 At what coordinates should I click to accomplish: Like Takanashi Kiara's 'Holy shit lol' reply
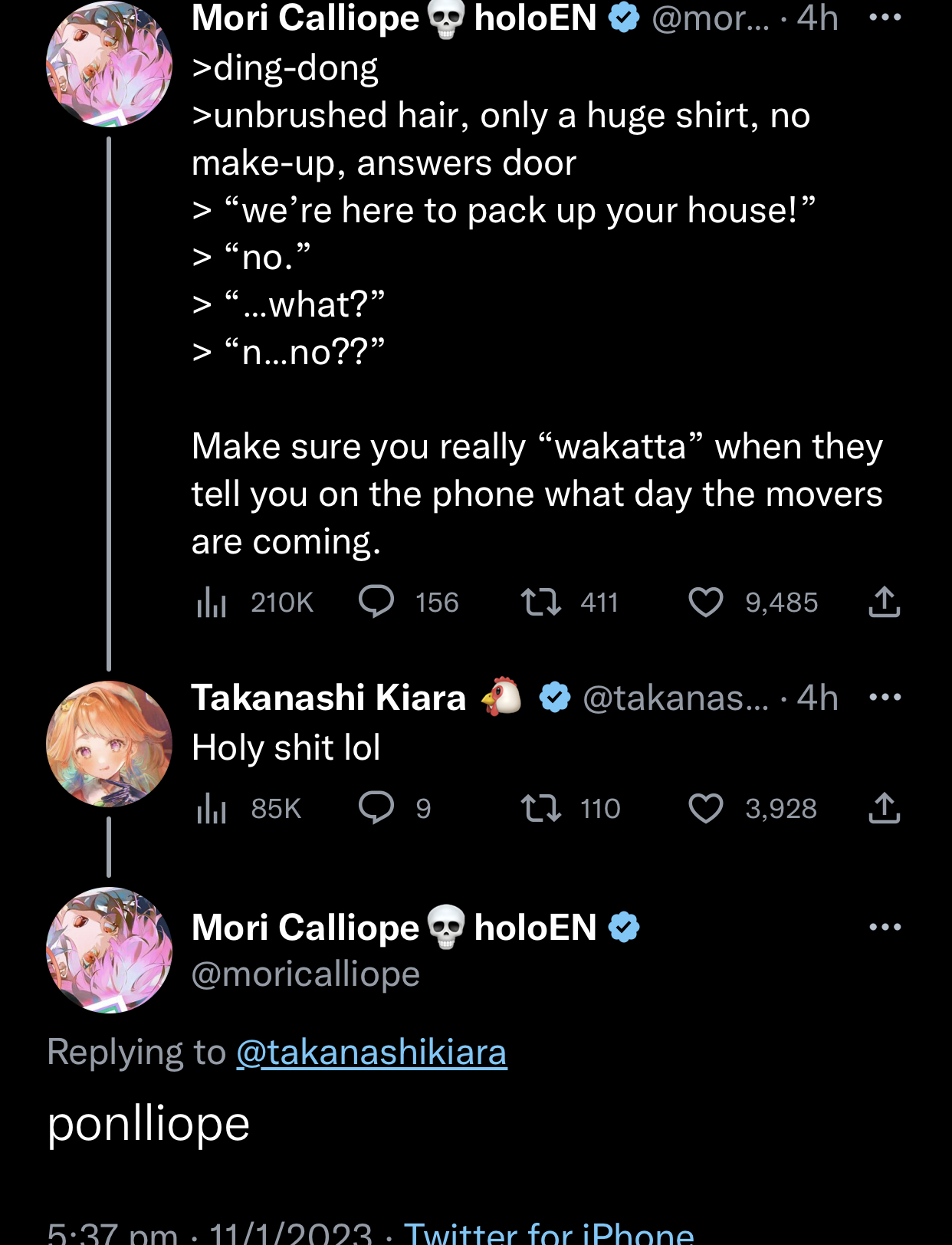point(705,808)
